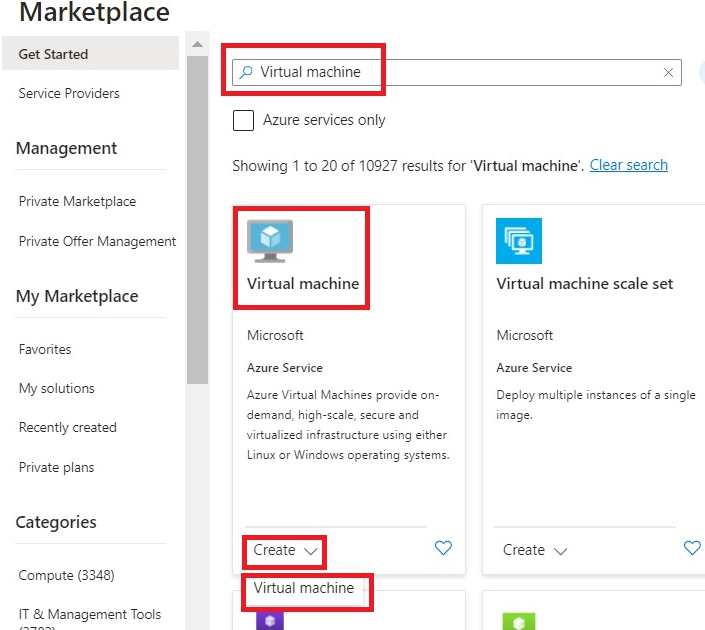Viewport: 705px width, 630px height.
Task: Choose Virtual machine from Create menu
Action: [303, 588]
